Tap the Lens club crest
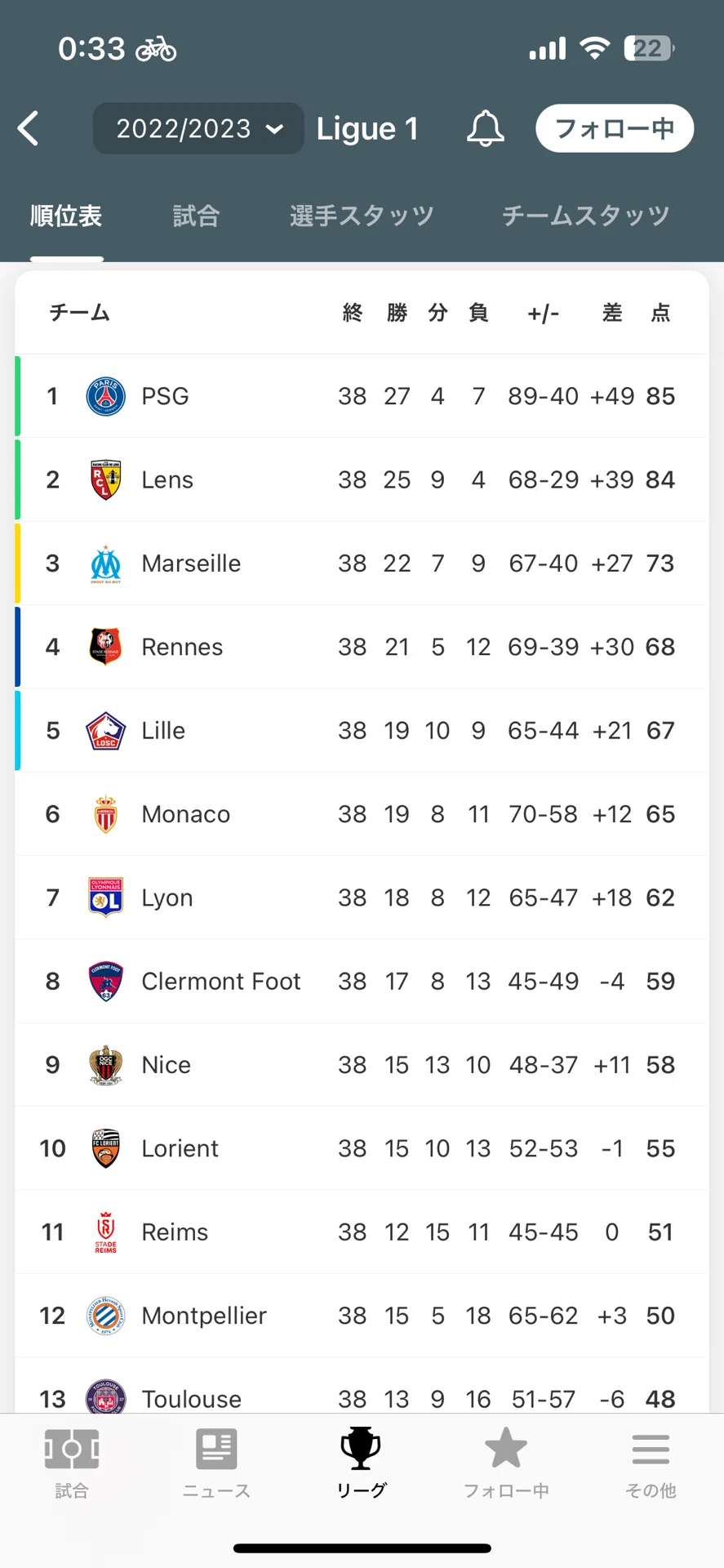 coord(105,479)
